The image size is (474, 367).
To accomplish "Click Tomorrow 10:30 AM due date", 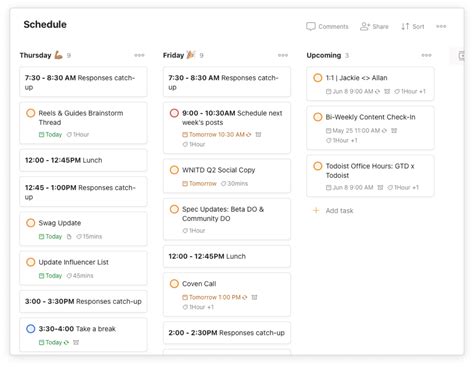I will [x=216, y=134].
